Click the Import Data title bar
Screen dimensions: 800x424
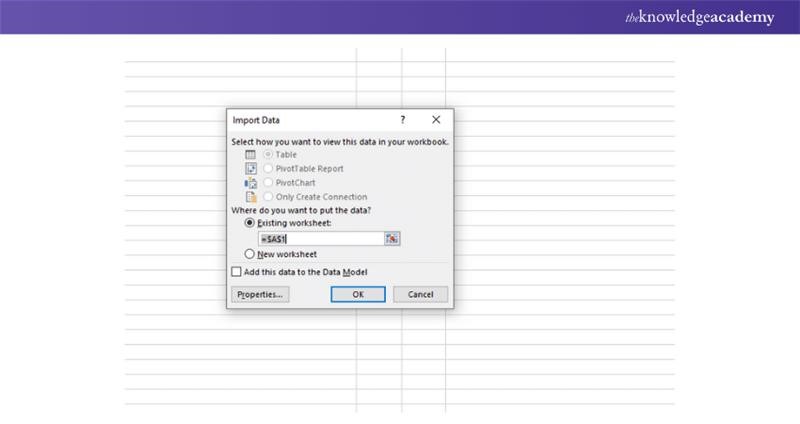(300, 119)
